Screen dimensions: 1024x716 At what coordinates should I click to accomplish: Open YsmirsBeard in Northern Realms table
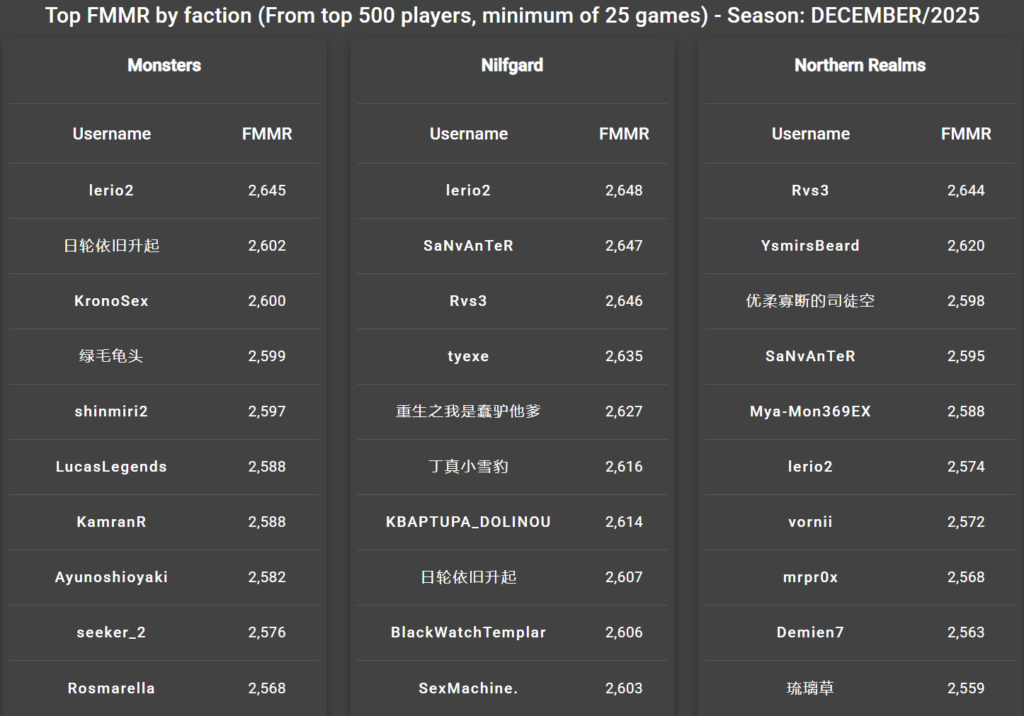click(810, 246)
